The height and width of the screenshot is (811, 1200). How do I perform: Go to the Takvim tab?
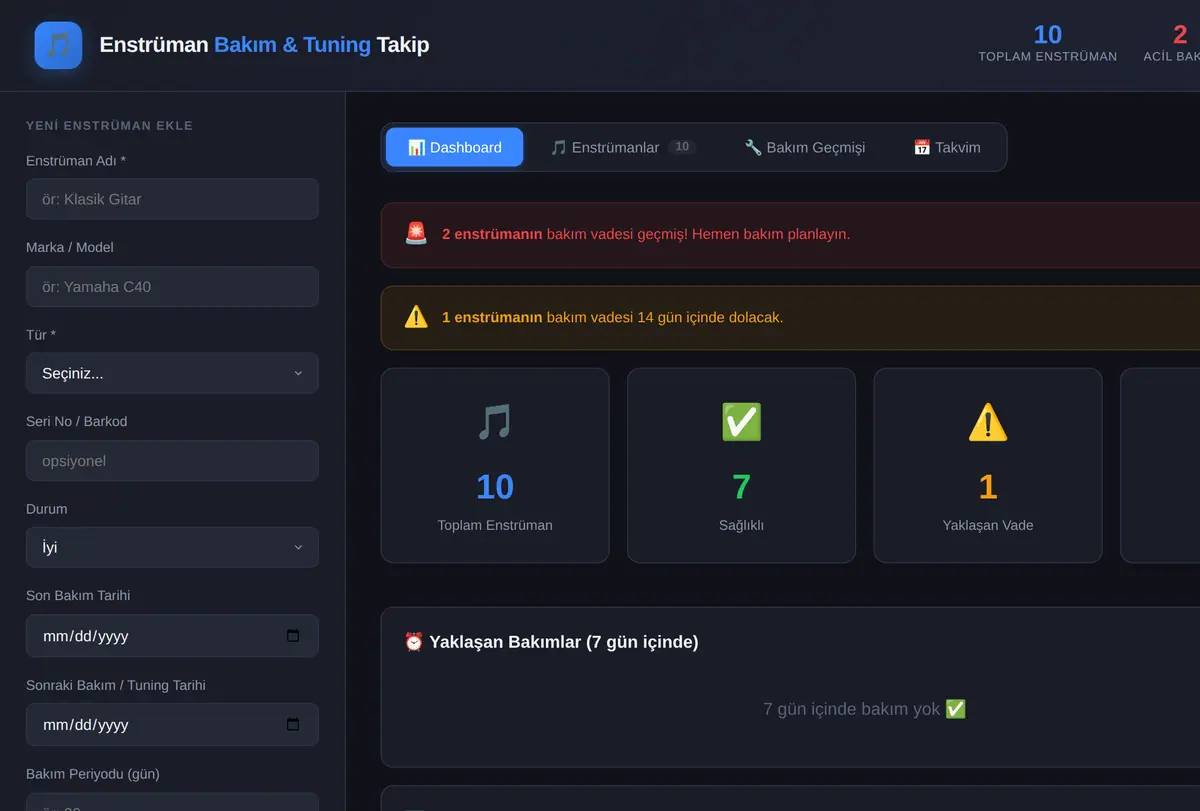tap(947, 147)
